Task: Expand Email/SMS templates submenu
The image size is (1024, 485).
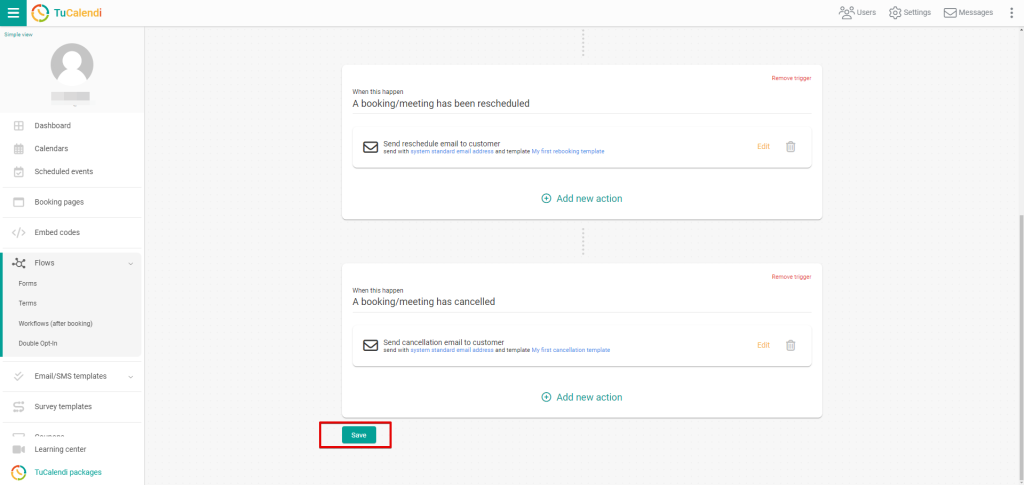Action: coord(130,376)
